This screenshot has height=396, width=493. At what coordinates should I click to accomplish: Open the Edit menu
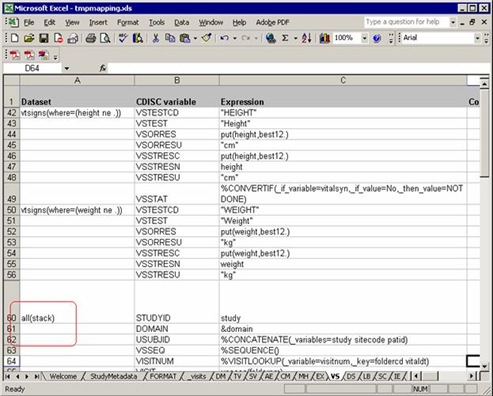(49, 22)
